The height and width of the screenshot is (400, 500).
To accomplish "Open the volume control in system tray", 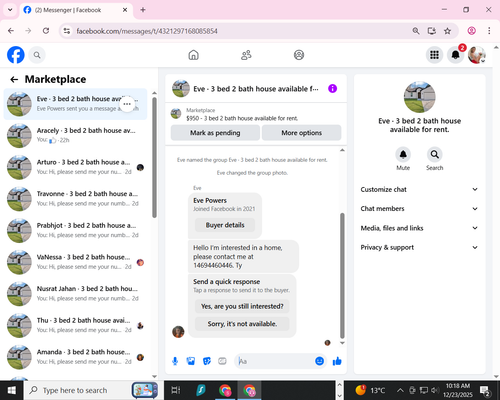I will (434, 390).
